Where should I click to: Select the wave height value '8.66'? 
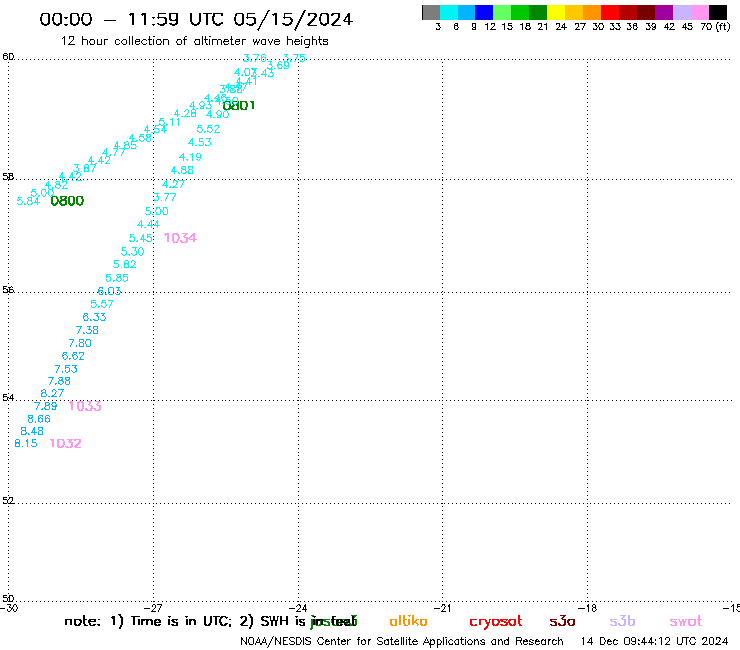pos(39,419)
